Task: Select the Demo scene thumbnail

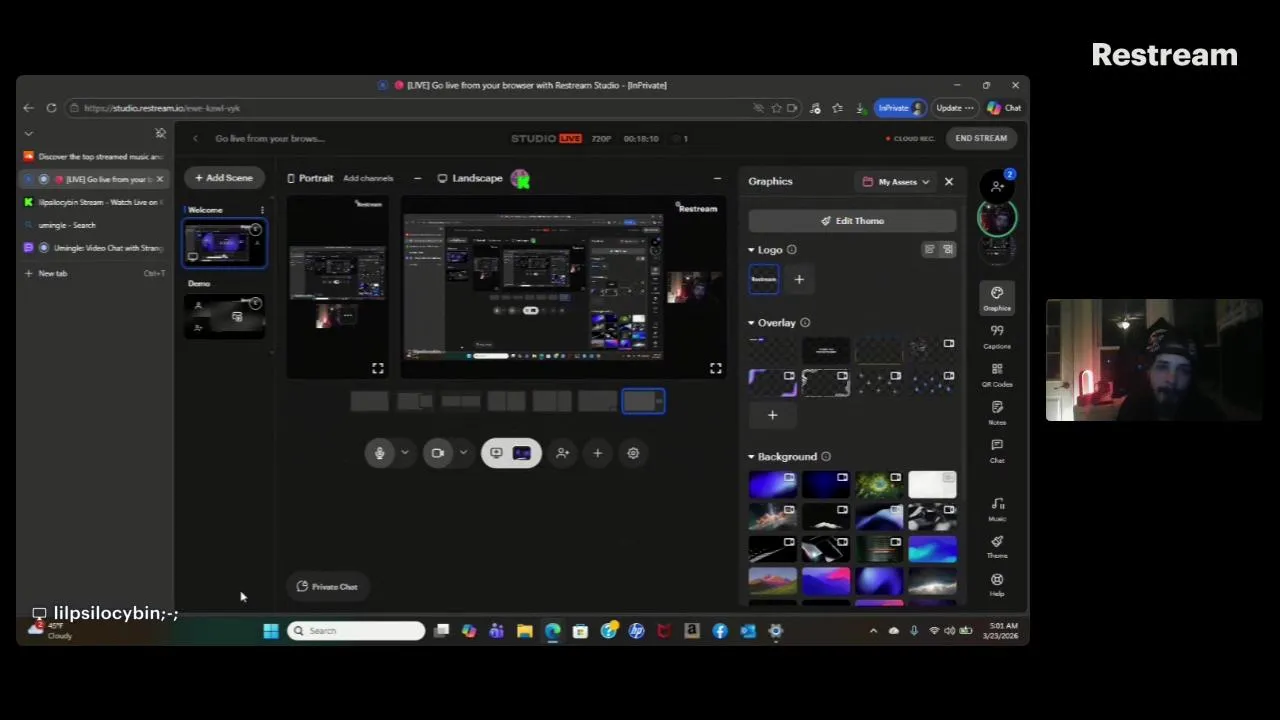Action: point(224,316)
